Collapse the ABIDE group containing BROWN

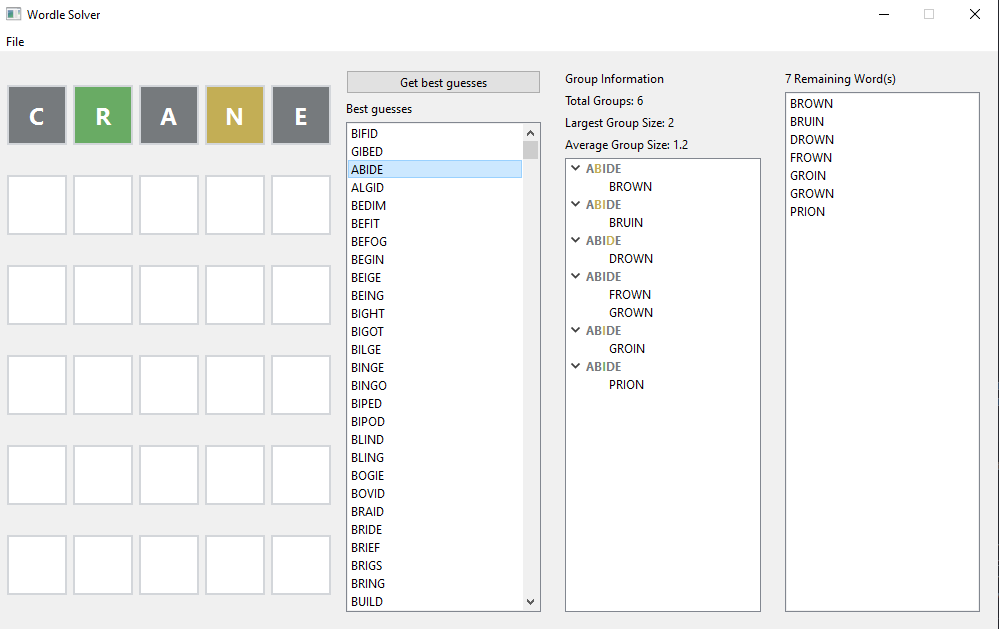pos(576,168)
